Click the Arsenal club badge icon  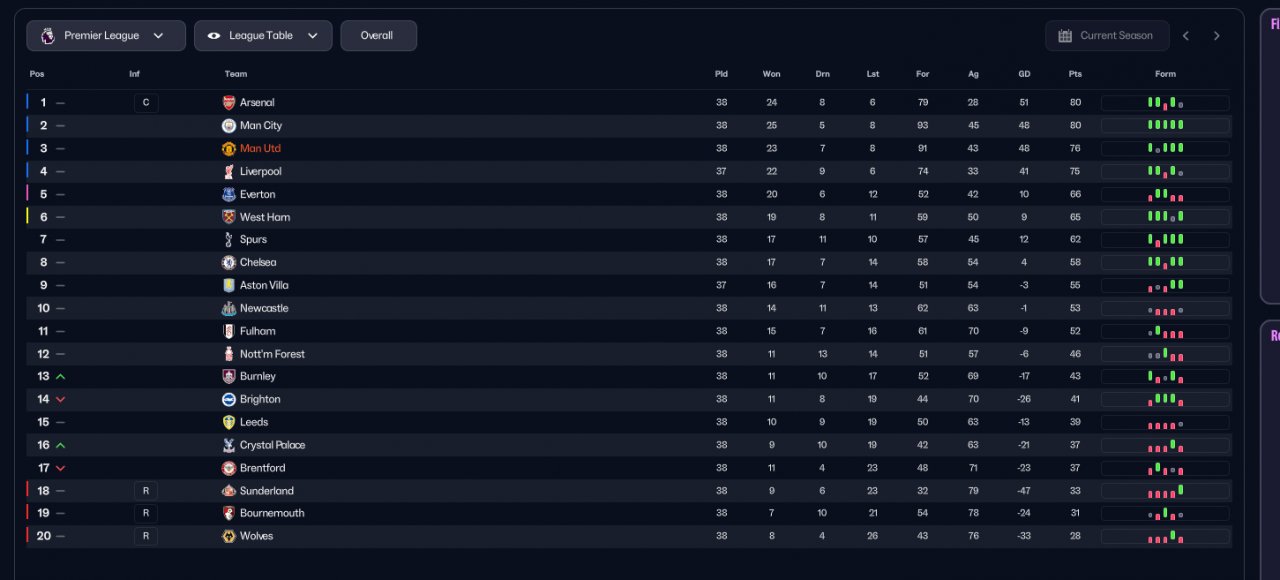click(229, 103)
